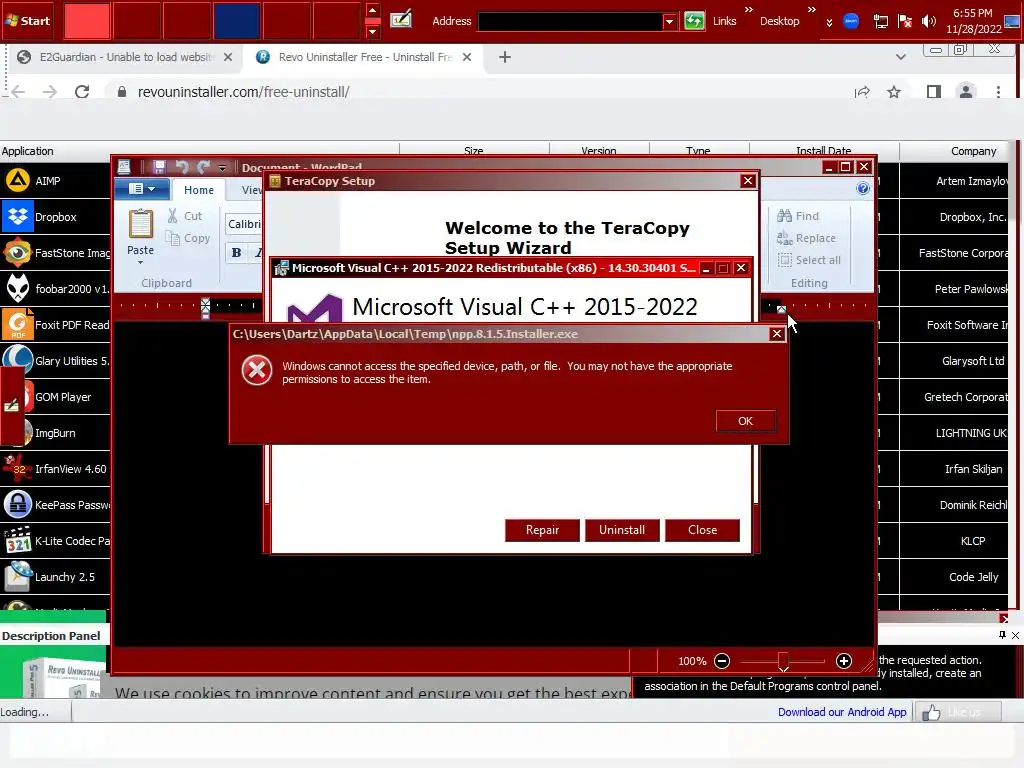
Task: Click the browser share icon
Action: [x=862, y=91]
